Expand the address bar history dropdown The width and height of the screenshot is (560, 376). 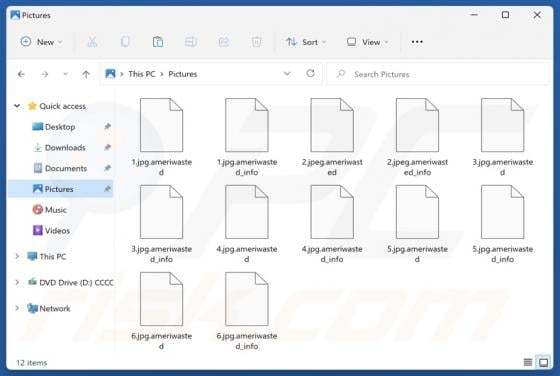(287, 74)
